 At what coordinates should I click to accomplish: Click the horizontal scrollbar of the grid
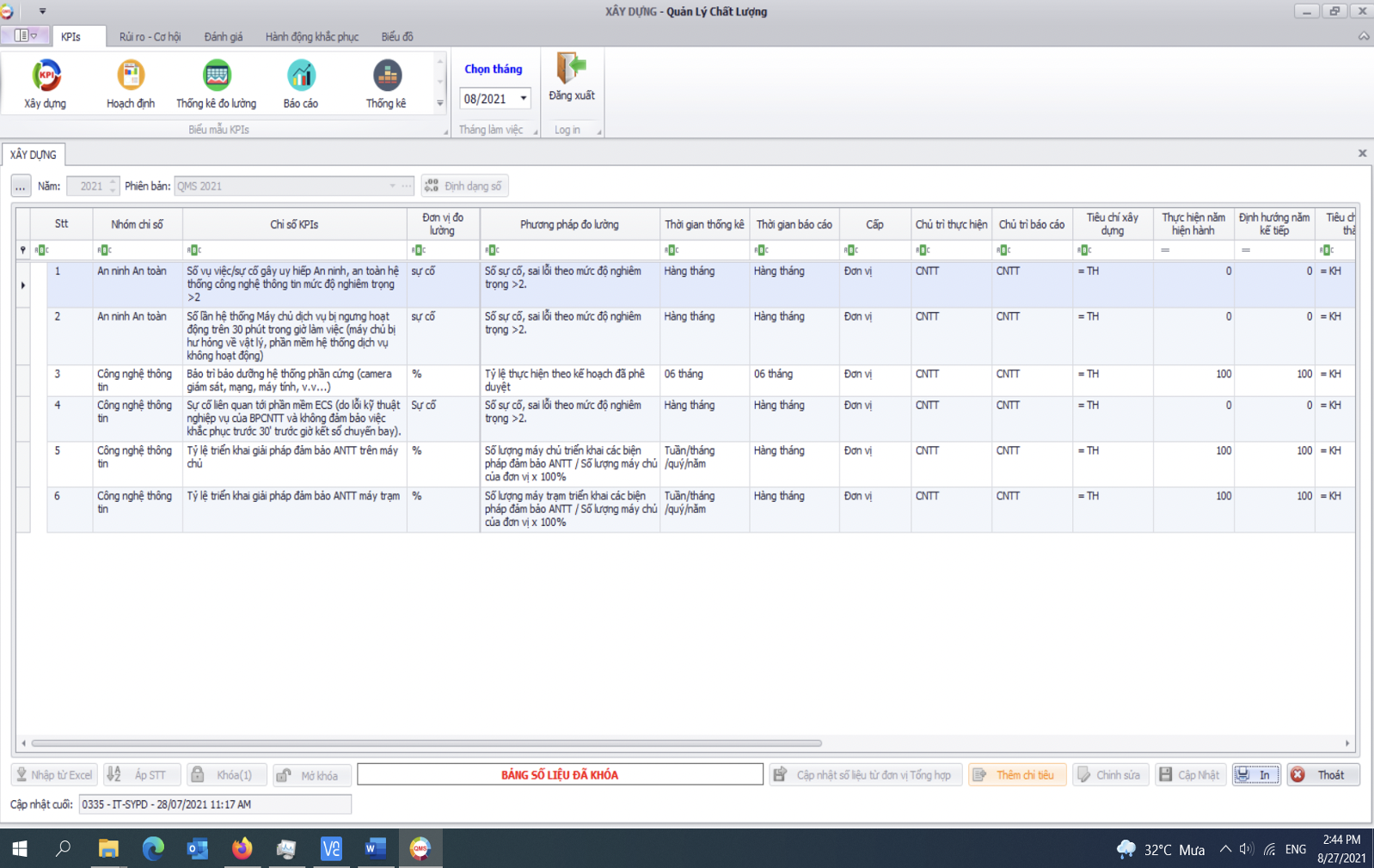tap(426, 743)
